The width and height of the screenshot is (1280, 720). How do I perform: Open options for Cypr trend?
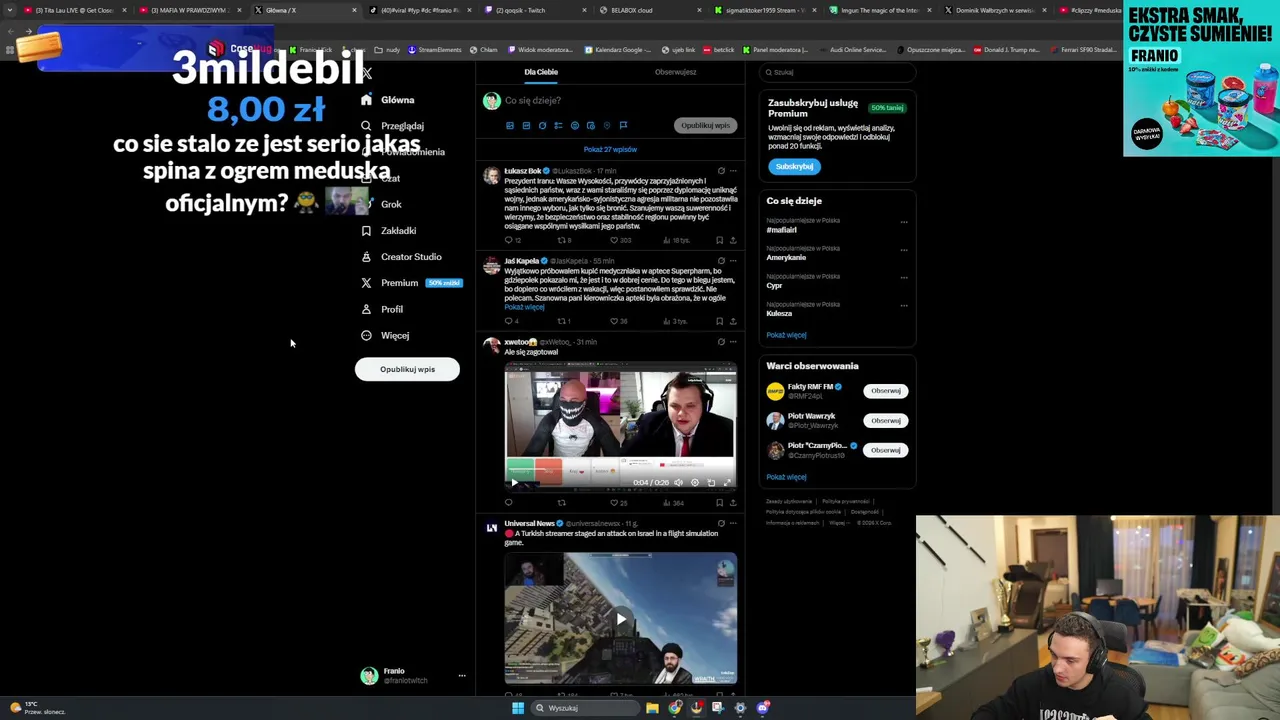(904, 278)
